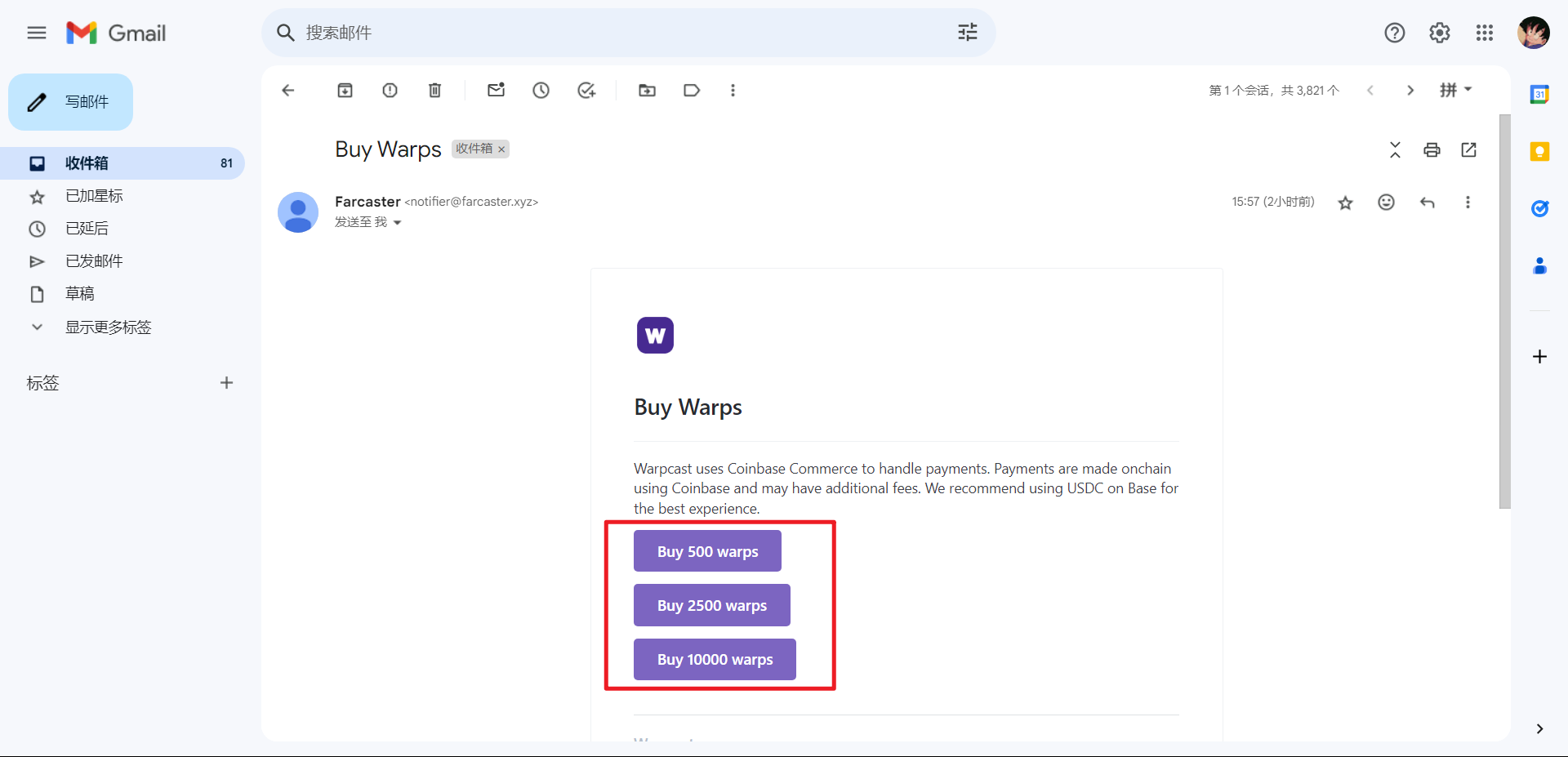Archive this email
The image size is (1568, 757).
click(x=345, y=90)
